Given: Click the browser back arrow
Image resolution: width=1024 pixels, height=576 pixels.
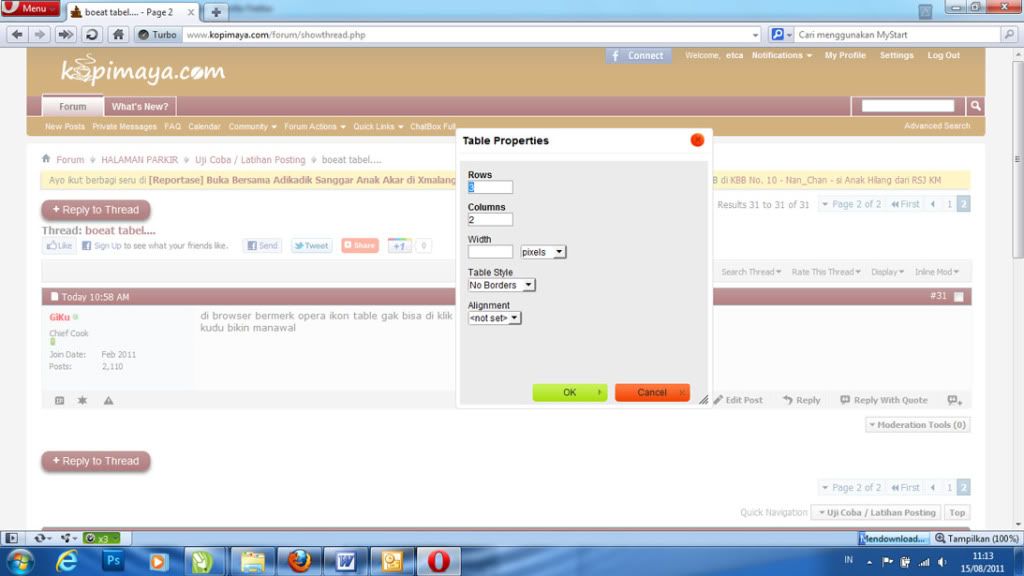Looking at the screenshot, I should [x=16, y=34].
